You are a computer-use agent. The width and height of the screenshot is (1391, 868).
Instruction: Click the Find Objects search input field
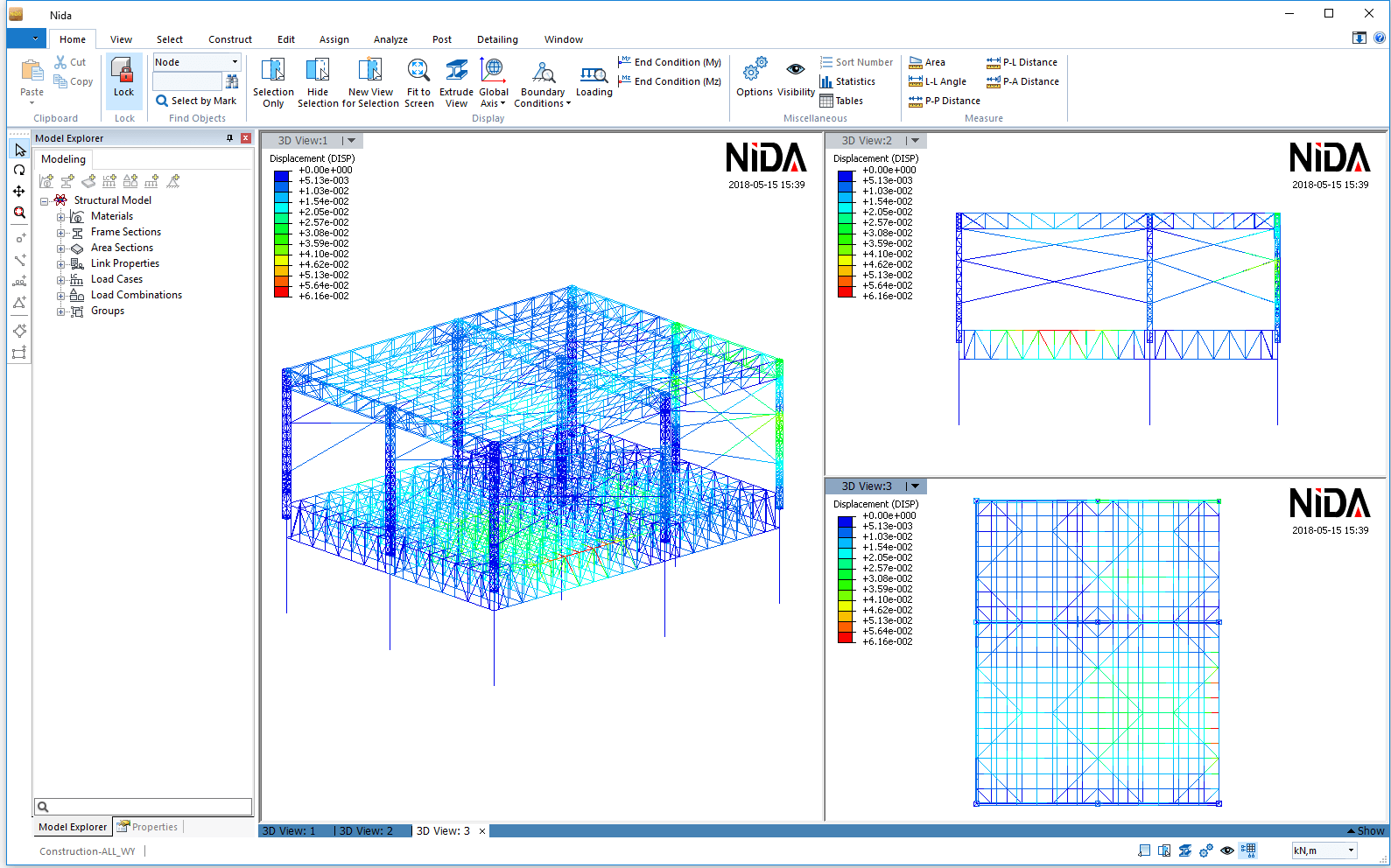[x=187, y=81]
